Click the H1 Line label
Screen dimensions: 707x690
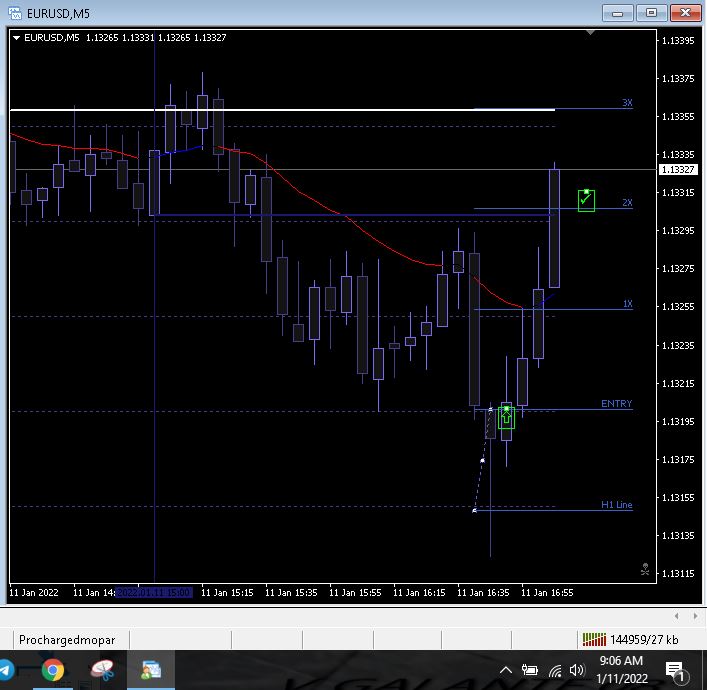616,505
